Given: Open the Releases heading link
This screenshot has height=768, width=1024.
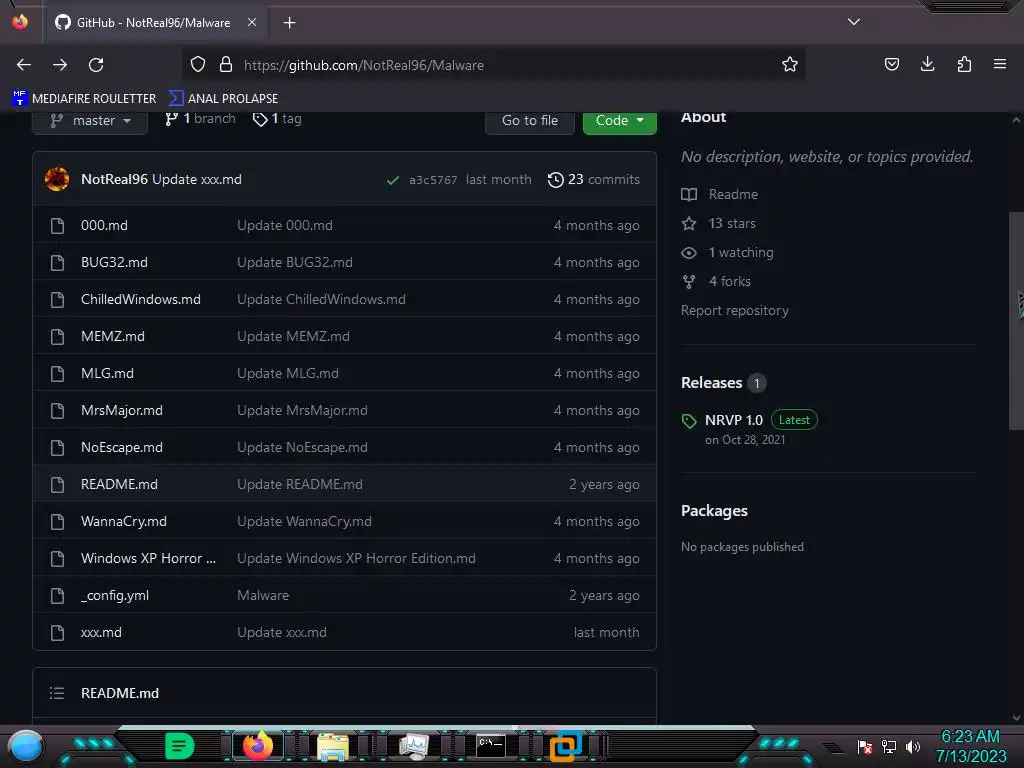Looking at the screenshot, I should coord(711,383).
